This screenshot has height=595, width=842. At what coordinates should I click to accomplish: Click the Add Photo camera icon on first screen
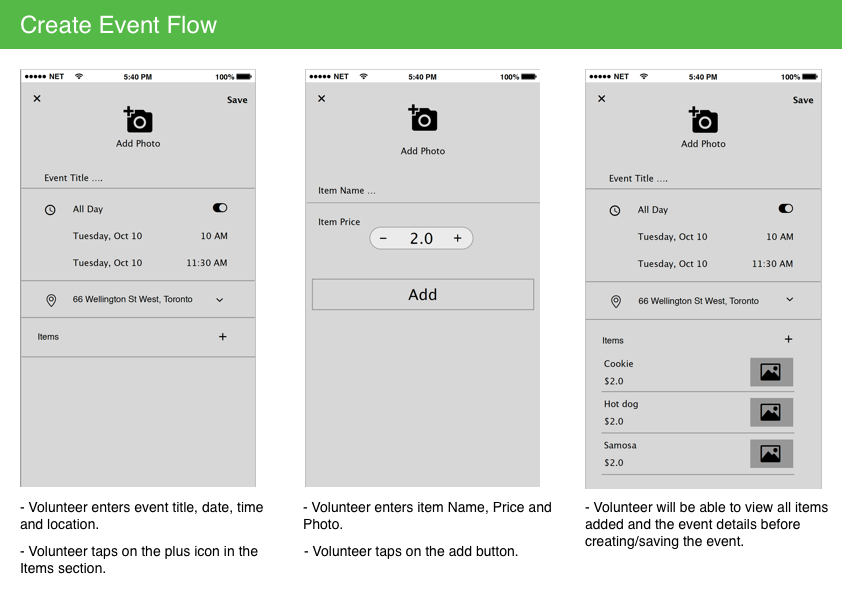pyautogui.click(x=137, y=117)
